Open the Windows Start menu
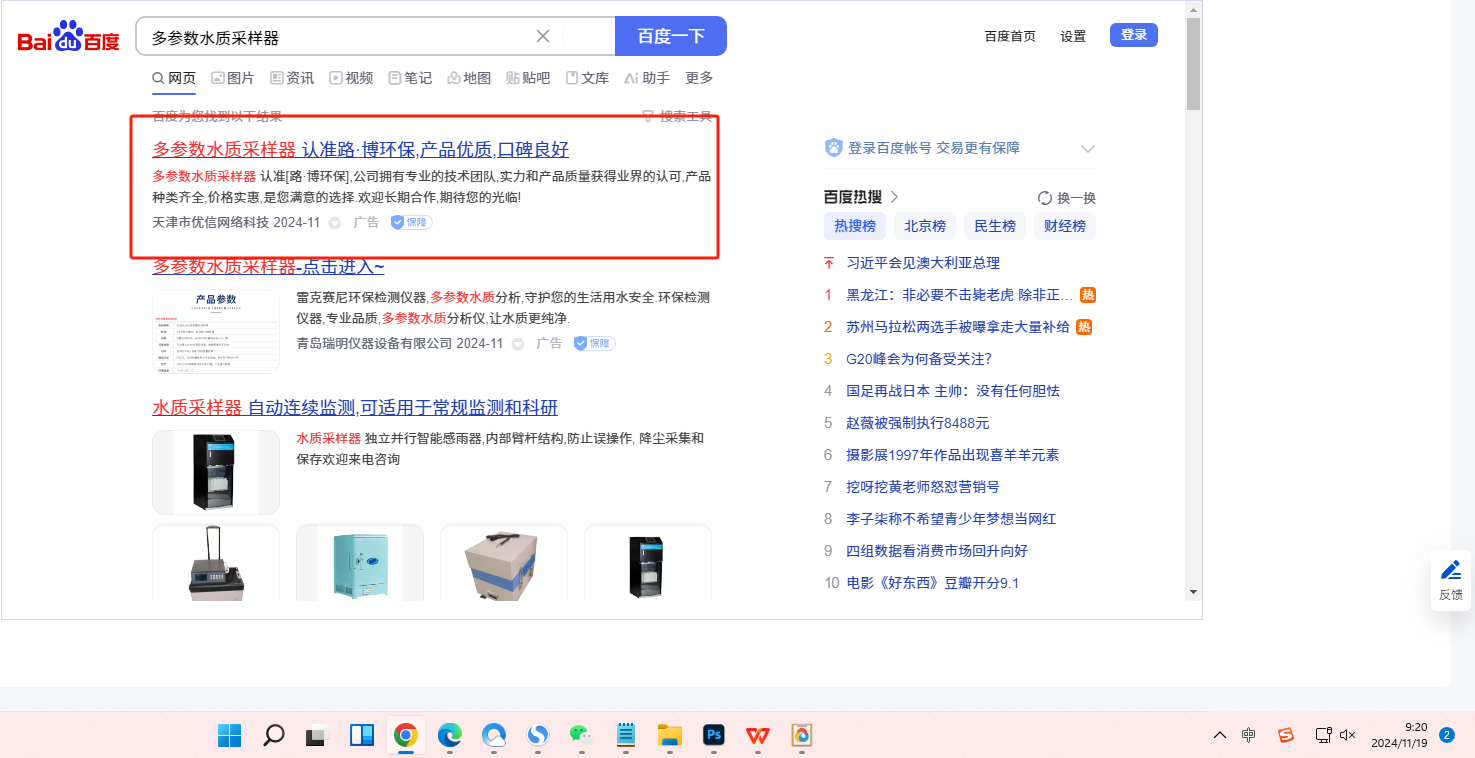 point(229,735)
